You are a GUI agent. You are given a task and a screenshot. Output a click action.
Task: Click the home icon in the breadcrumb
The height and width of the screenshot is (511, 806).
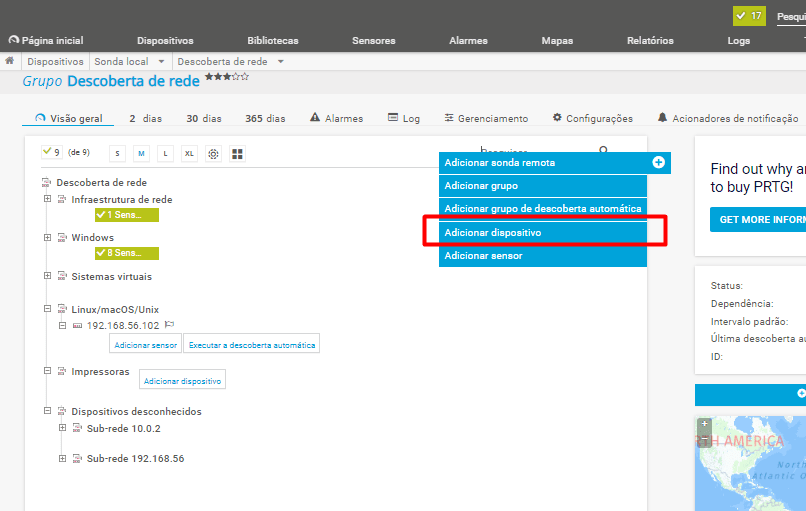(x=9, y=61)
